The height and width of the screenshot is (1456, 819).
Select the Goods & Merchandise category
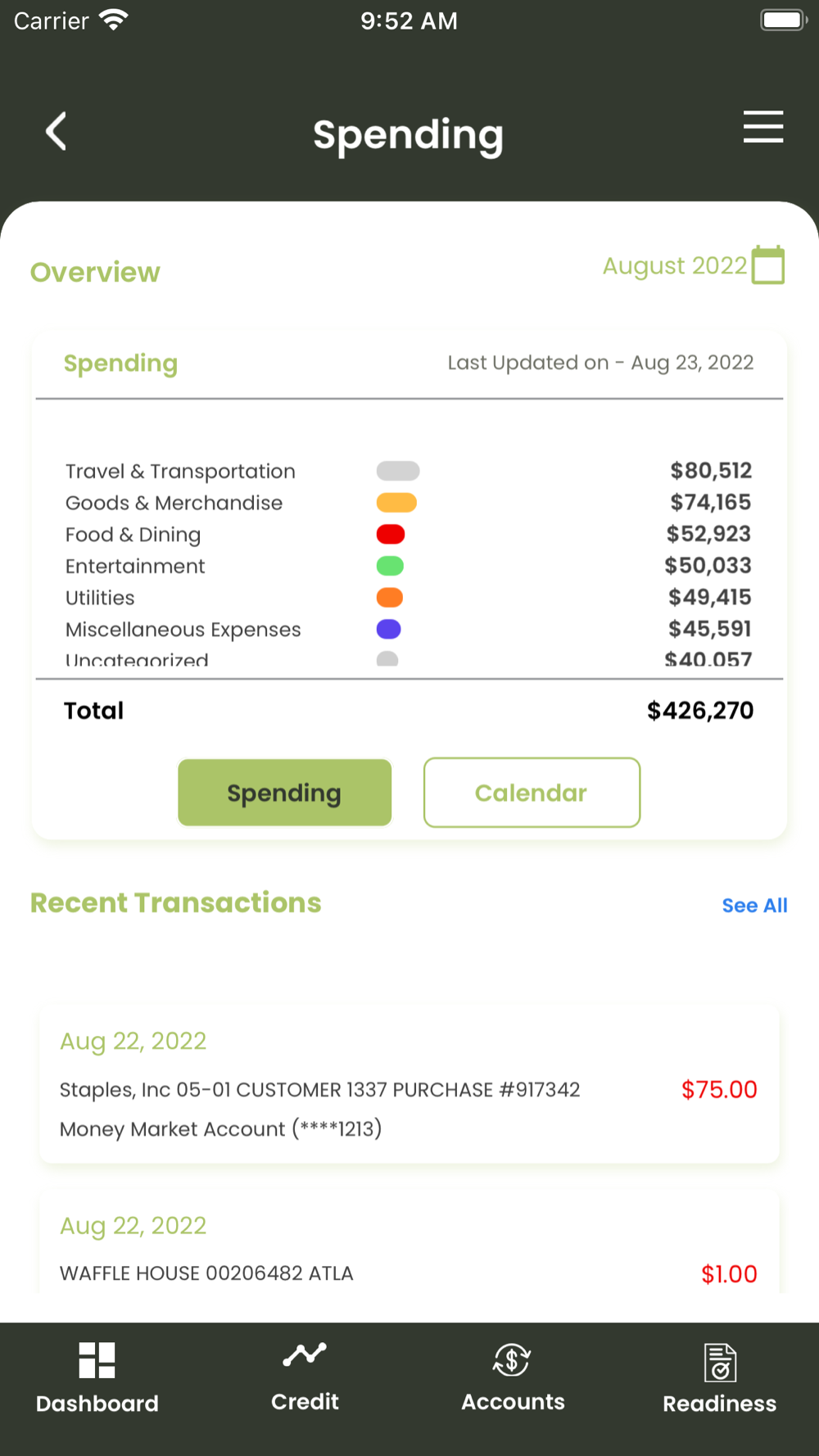[x=174, y=503]
